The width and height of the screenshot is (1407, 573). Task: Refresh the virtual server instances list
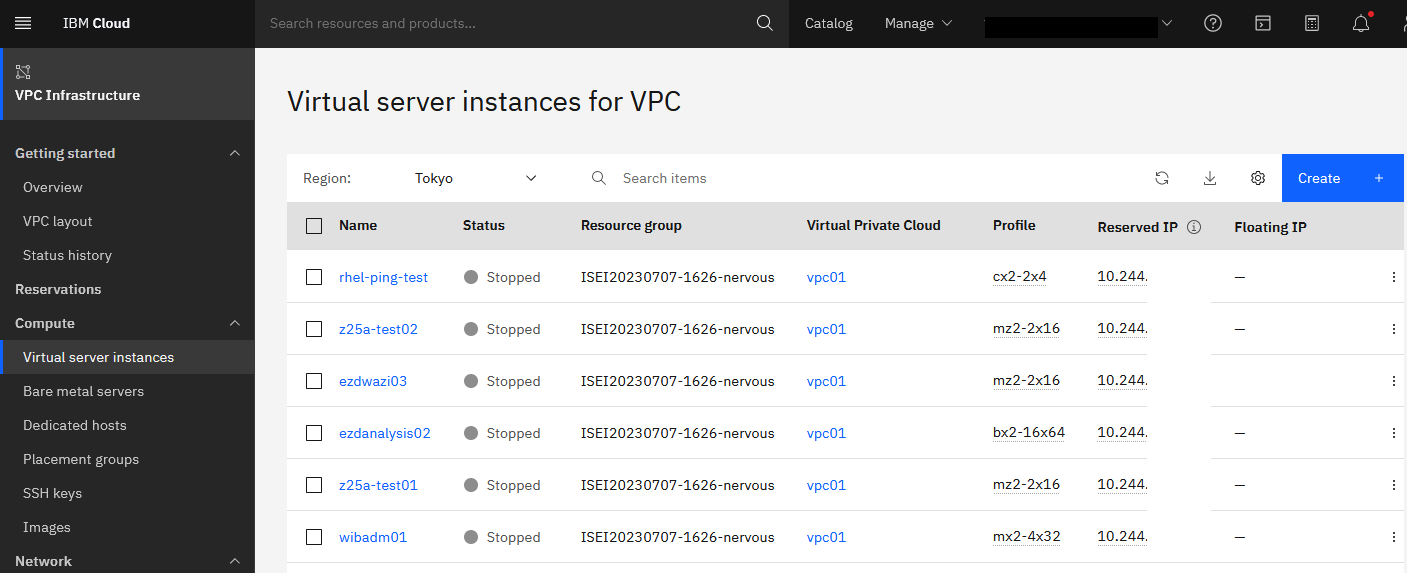(1162, 178)
